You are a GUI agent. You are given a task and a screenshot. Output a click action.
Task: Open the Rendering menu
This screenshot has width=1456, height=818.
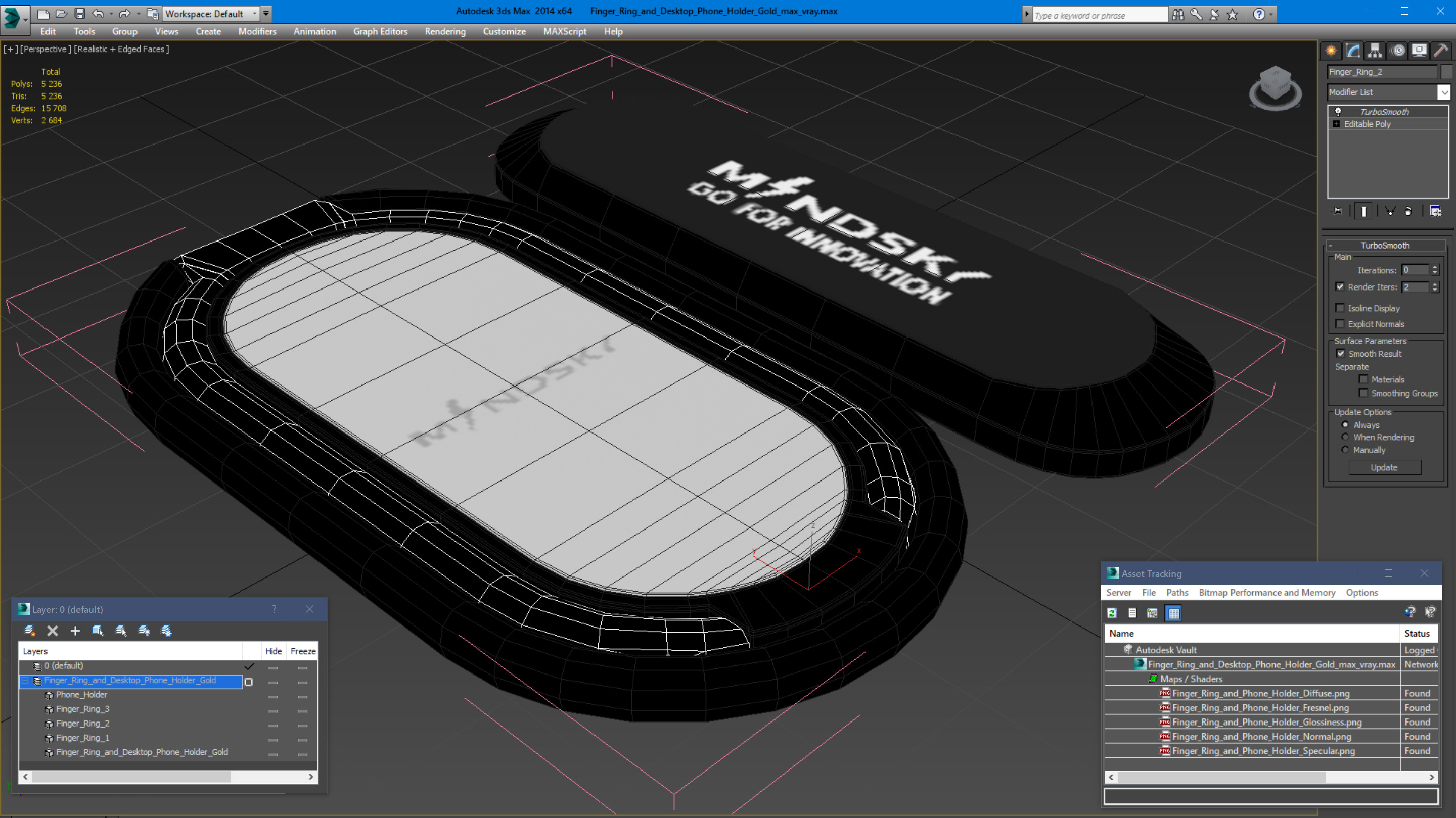click(445, 32)
